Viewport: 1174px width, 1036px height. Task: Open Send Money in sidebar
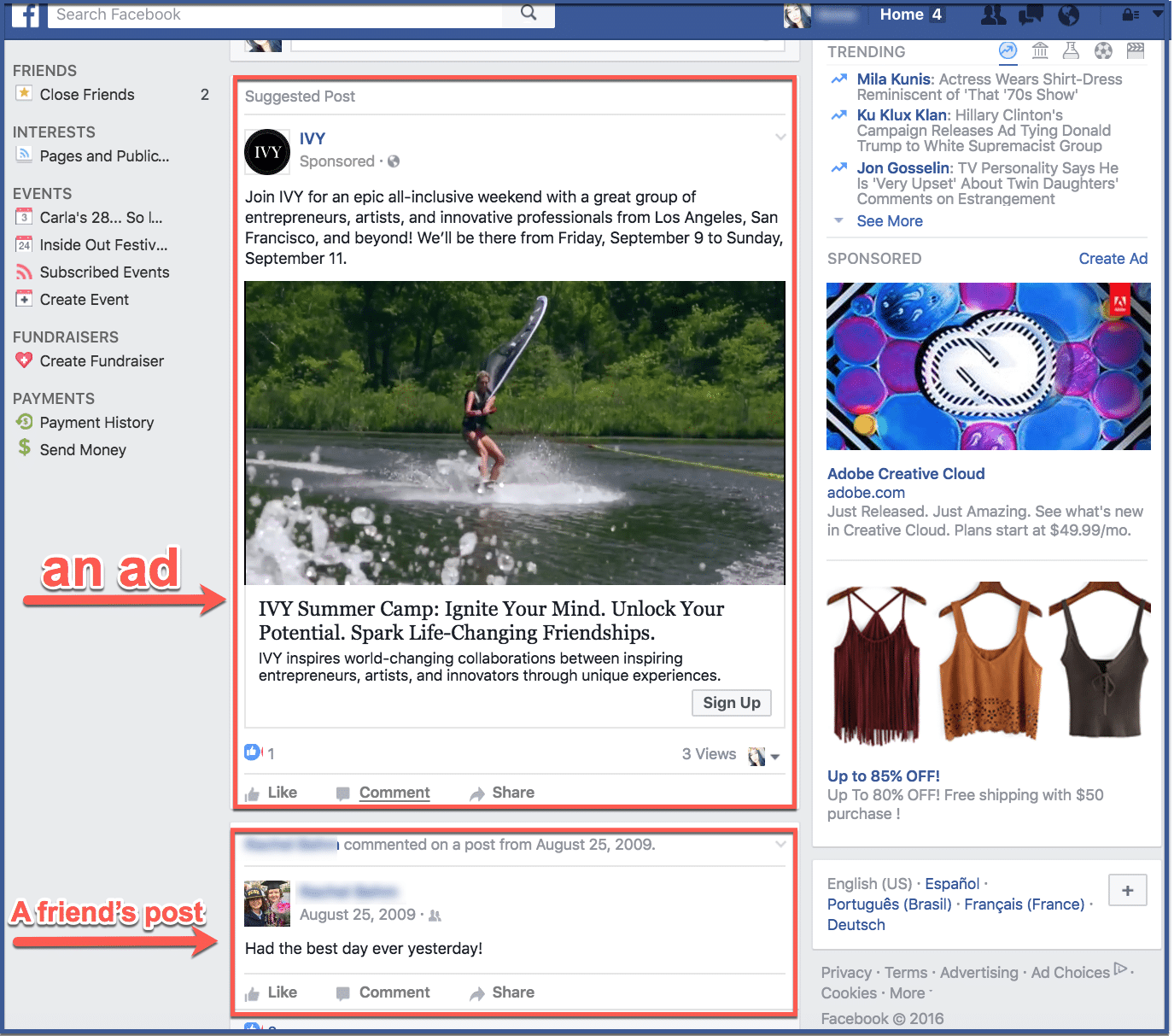(x=83, y=450)
